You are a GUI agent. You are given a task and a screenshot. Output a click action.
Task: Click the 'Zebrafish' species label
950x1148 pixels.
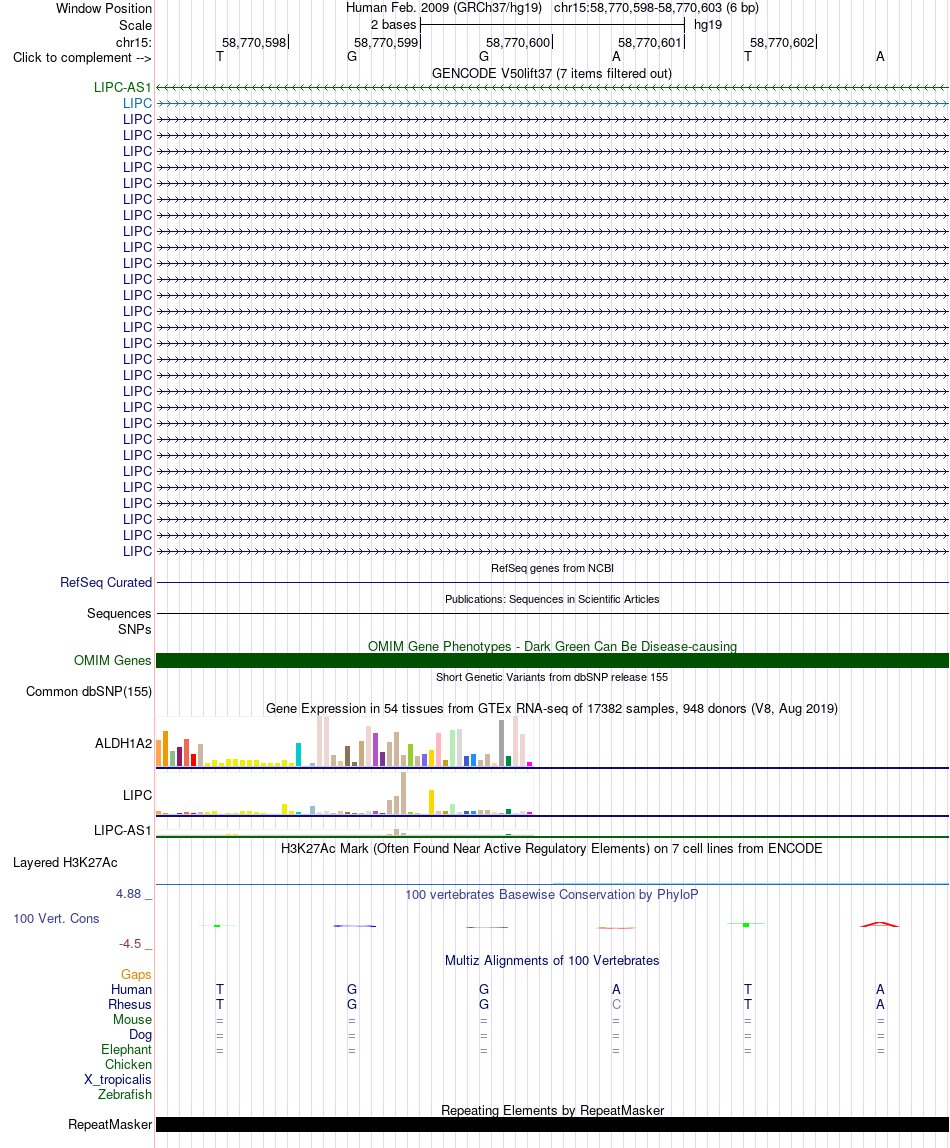click(x=125, y=1095)
